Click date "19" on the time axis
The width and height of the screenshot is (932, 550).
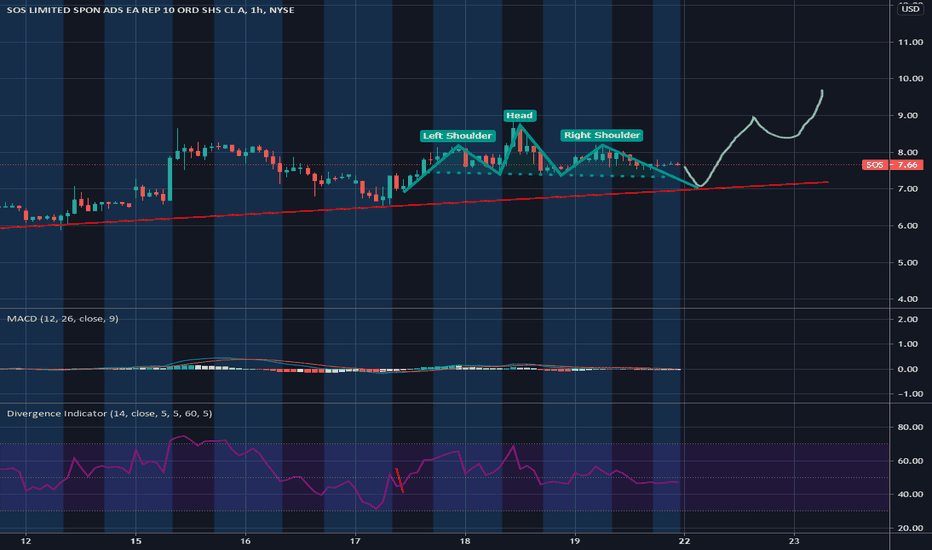[575, 540]
